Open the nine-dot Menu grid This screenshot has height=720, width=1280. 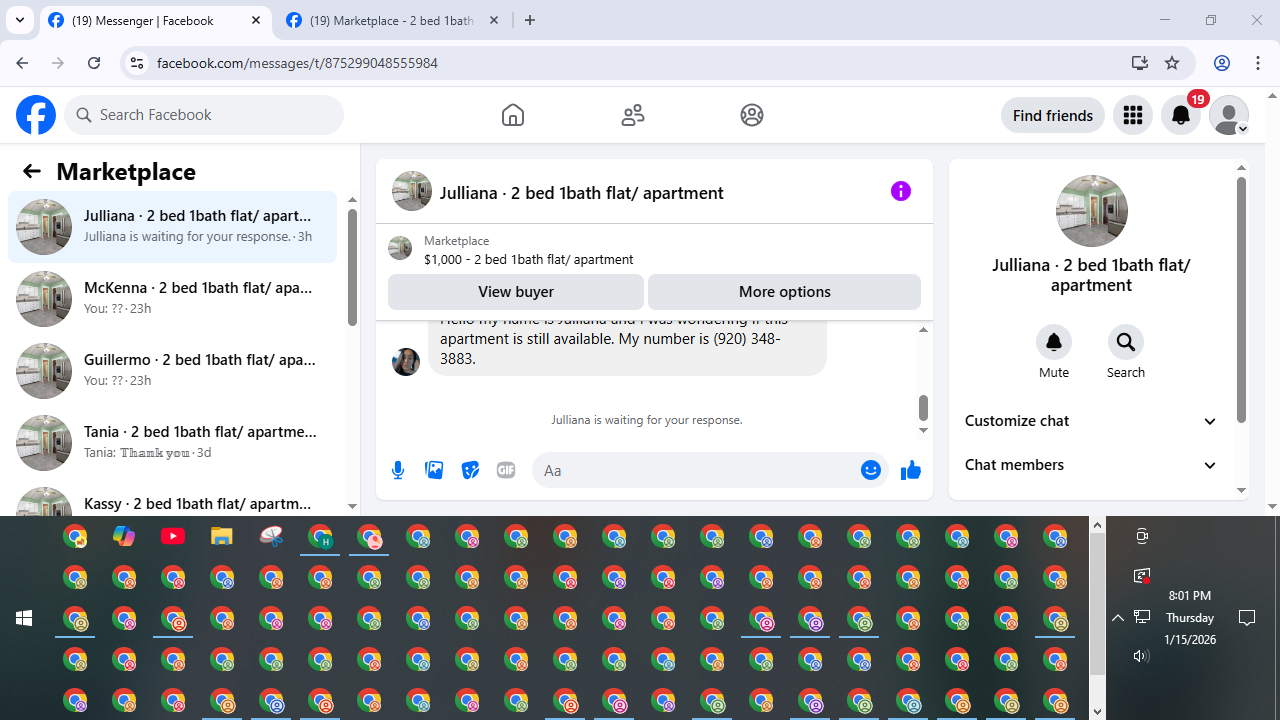[x=1133, y=115]
